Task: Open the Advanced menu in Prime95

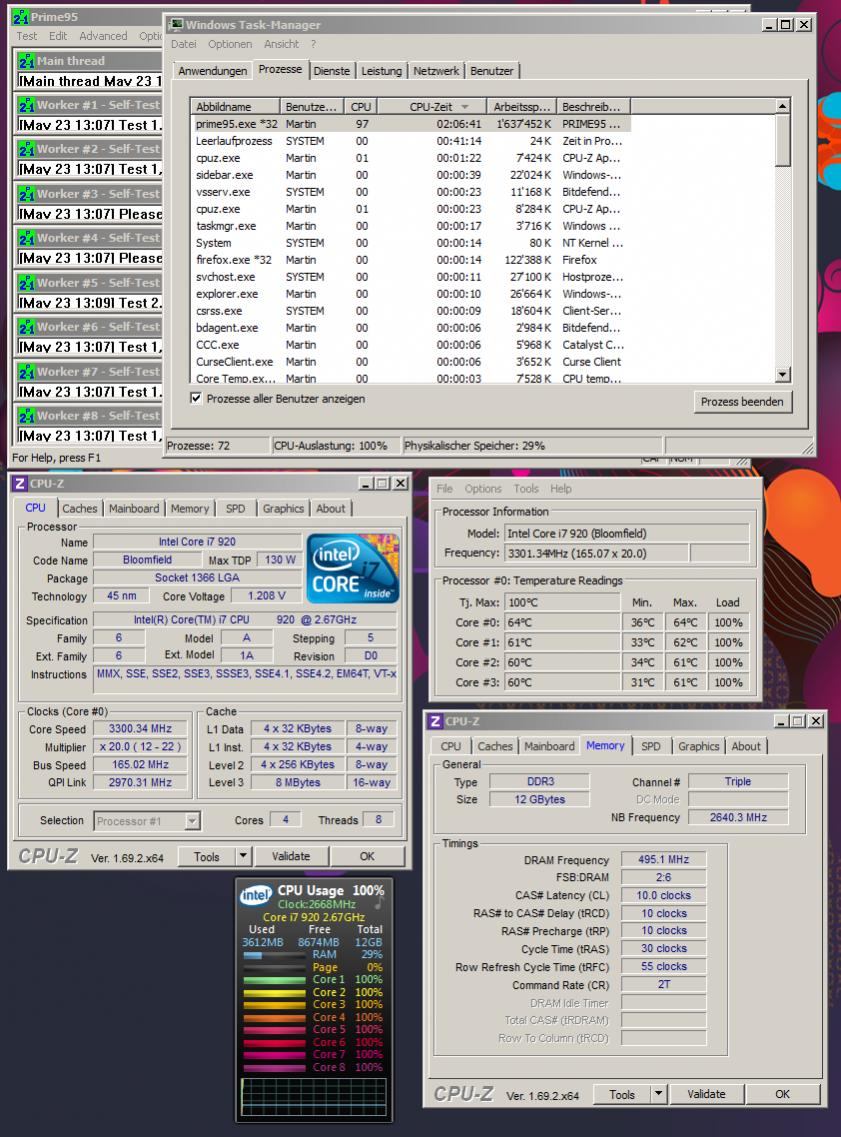Action: click(x=103, y=36)
